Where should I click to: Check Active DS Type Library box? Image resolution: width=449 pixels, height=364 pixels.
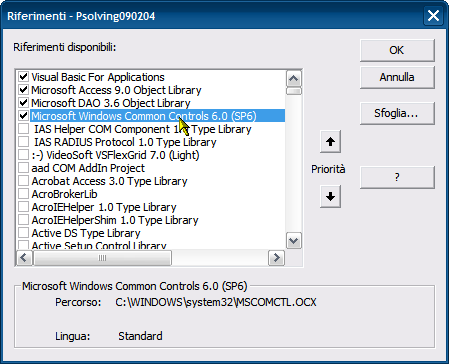(x=23, y=233)
